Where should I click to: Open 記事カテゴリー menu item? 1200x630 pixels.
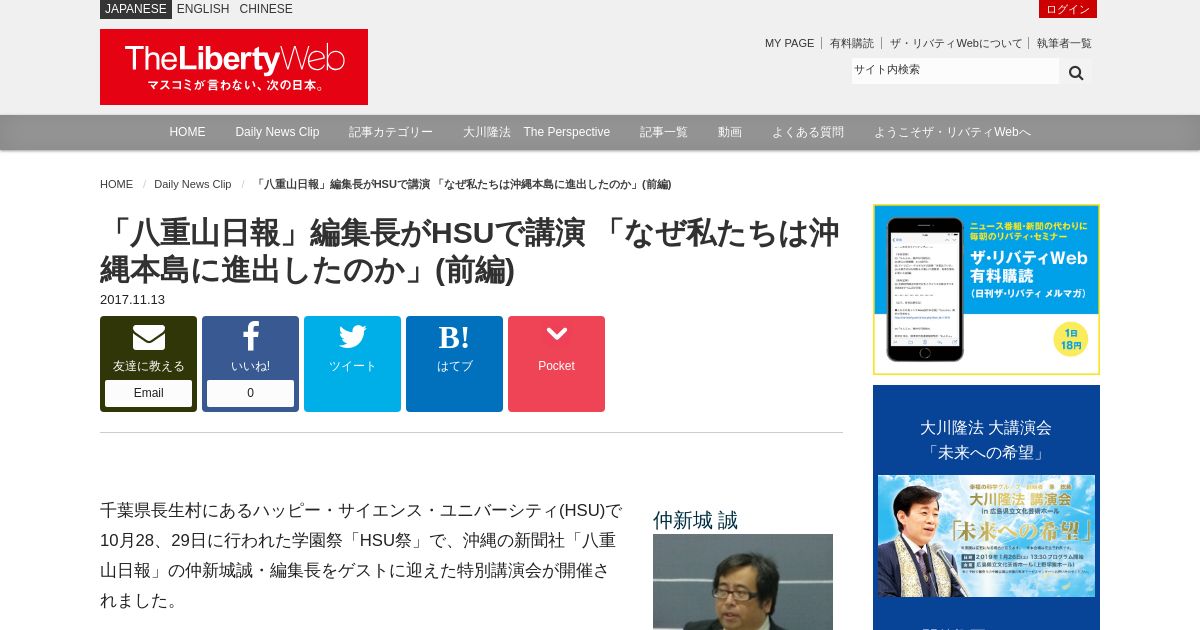tap(391, 132)
